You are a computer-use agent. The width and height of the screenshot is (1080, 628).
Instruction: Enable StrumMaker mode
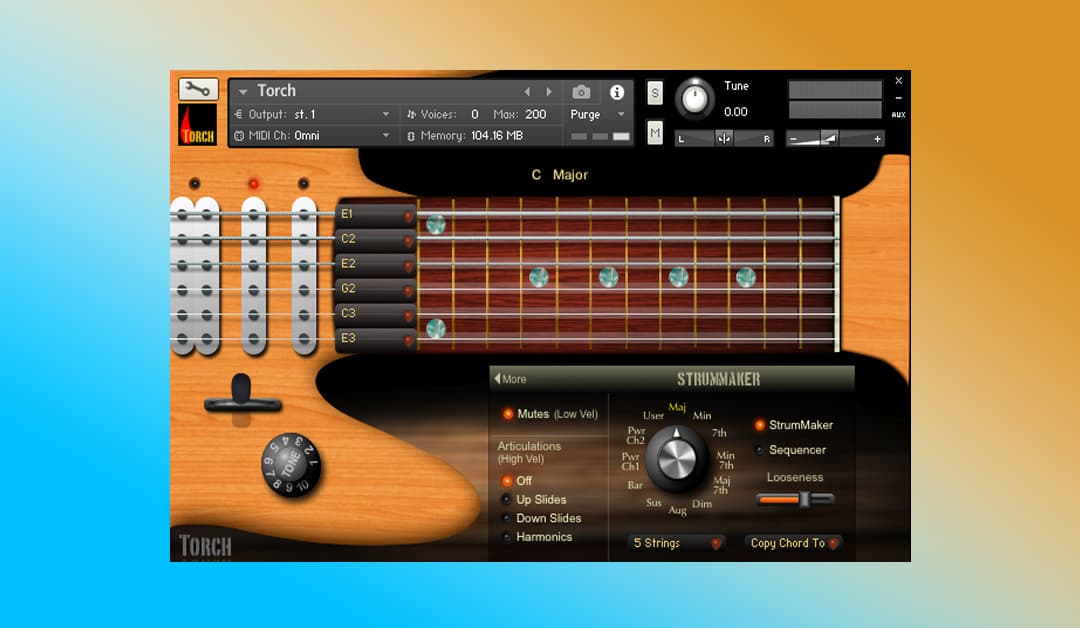pyautogui.click(x=760, y=425)
